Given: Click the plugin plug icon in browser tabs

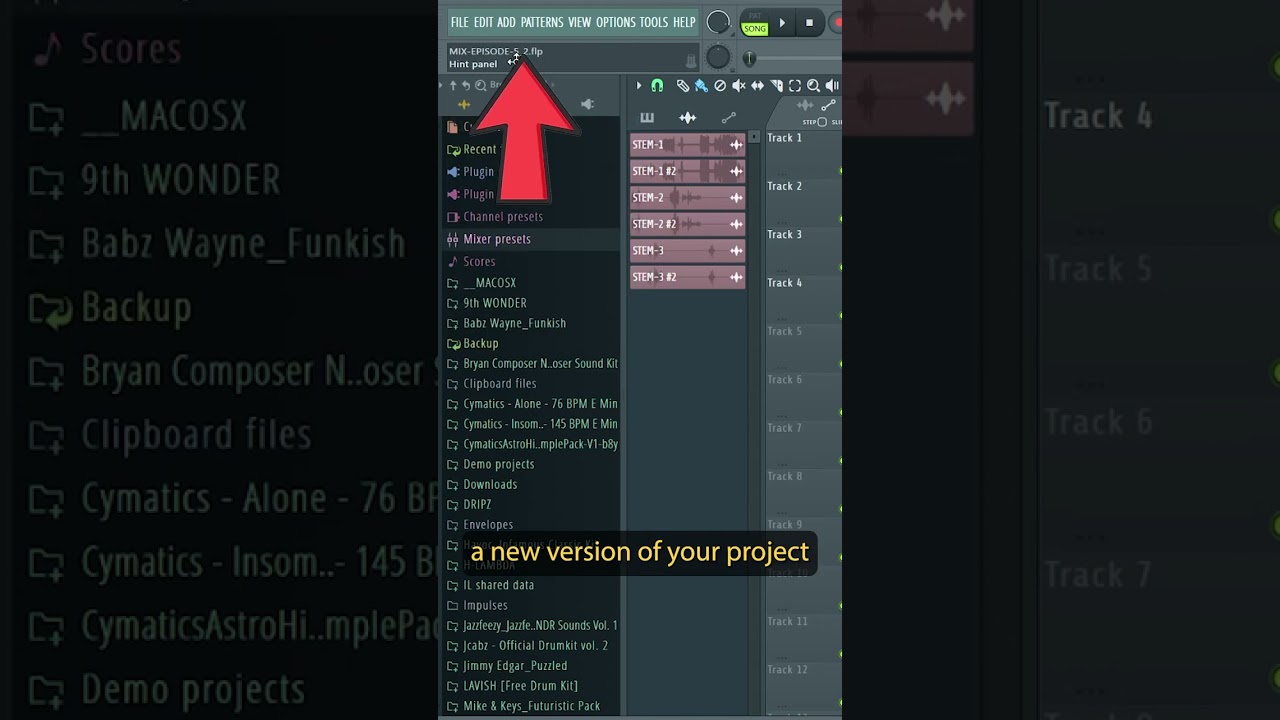Looking at the screenshot, I should (587, 104).
